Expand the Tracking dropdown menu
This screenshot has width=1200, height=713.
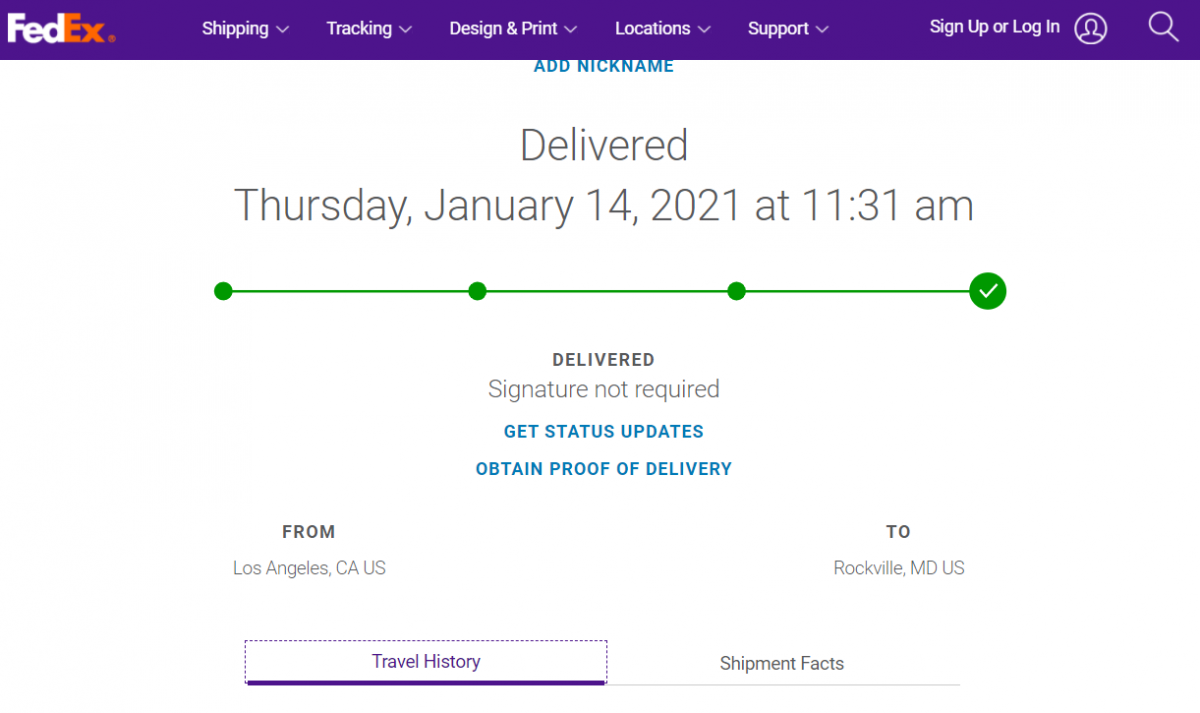pyautogui.click(x=369, y=29)
